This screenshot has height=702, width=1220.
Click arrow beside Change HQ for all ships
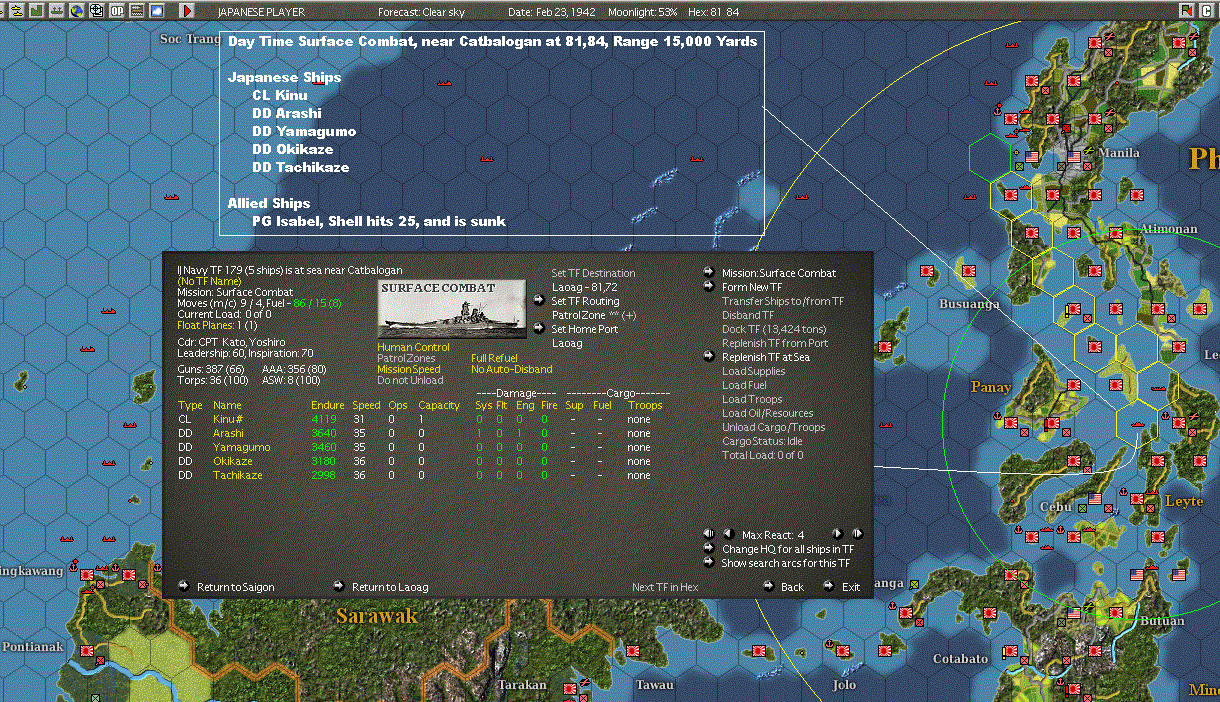pyautogui.click(x=709, y=548)
